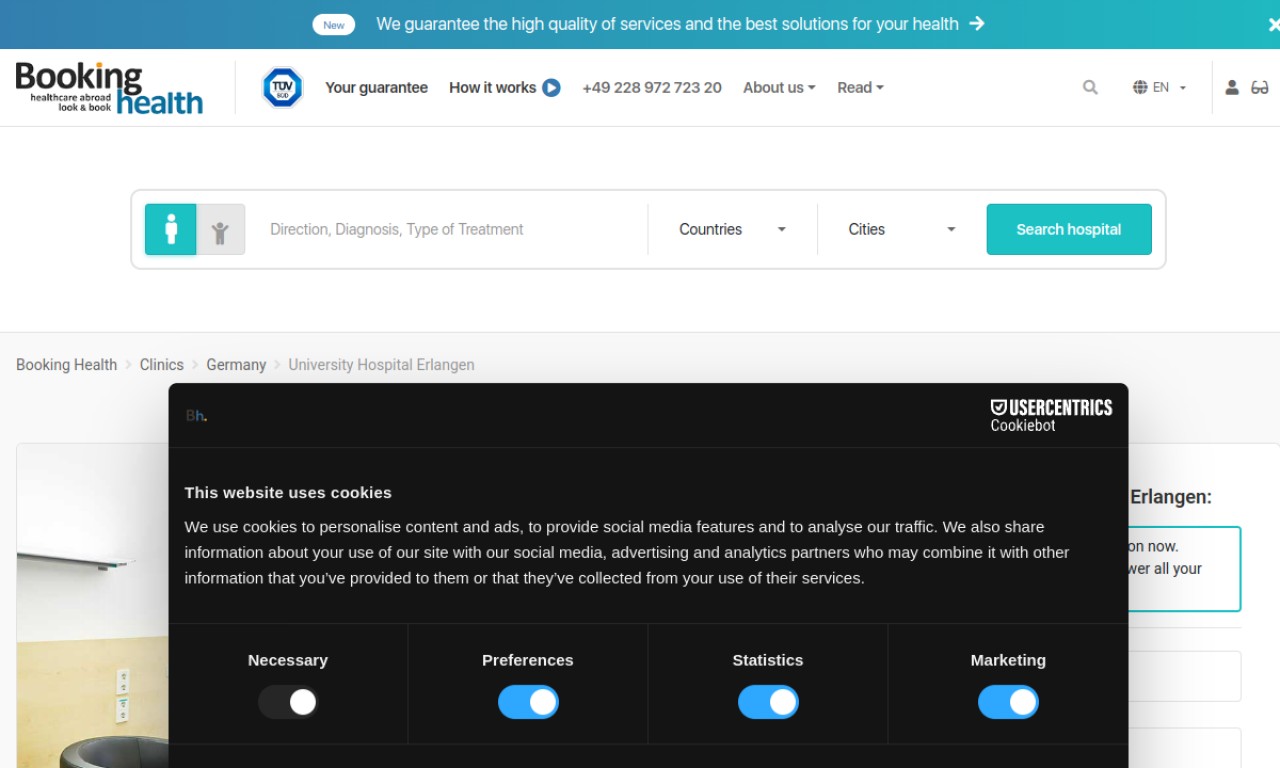Select the adult patient icon
1280x768 pixels.
tap(171, 229)
